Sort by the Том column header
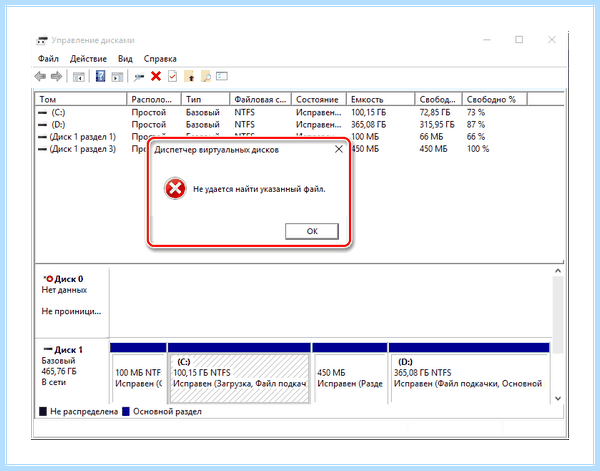The image size is (600, 471). [x=81, y=99]
